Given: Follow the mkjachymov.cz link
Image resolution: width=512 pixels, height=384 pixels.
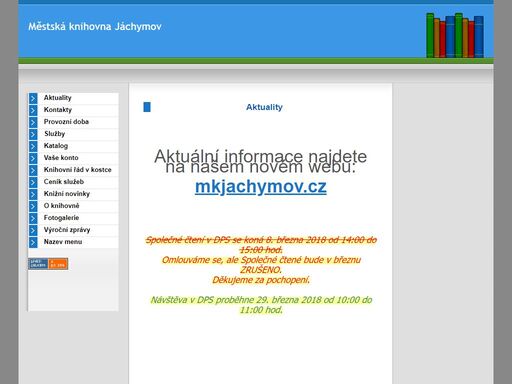Looking at the screenshot, I should [x=261, y=187].
